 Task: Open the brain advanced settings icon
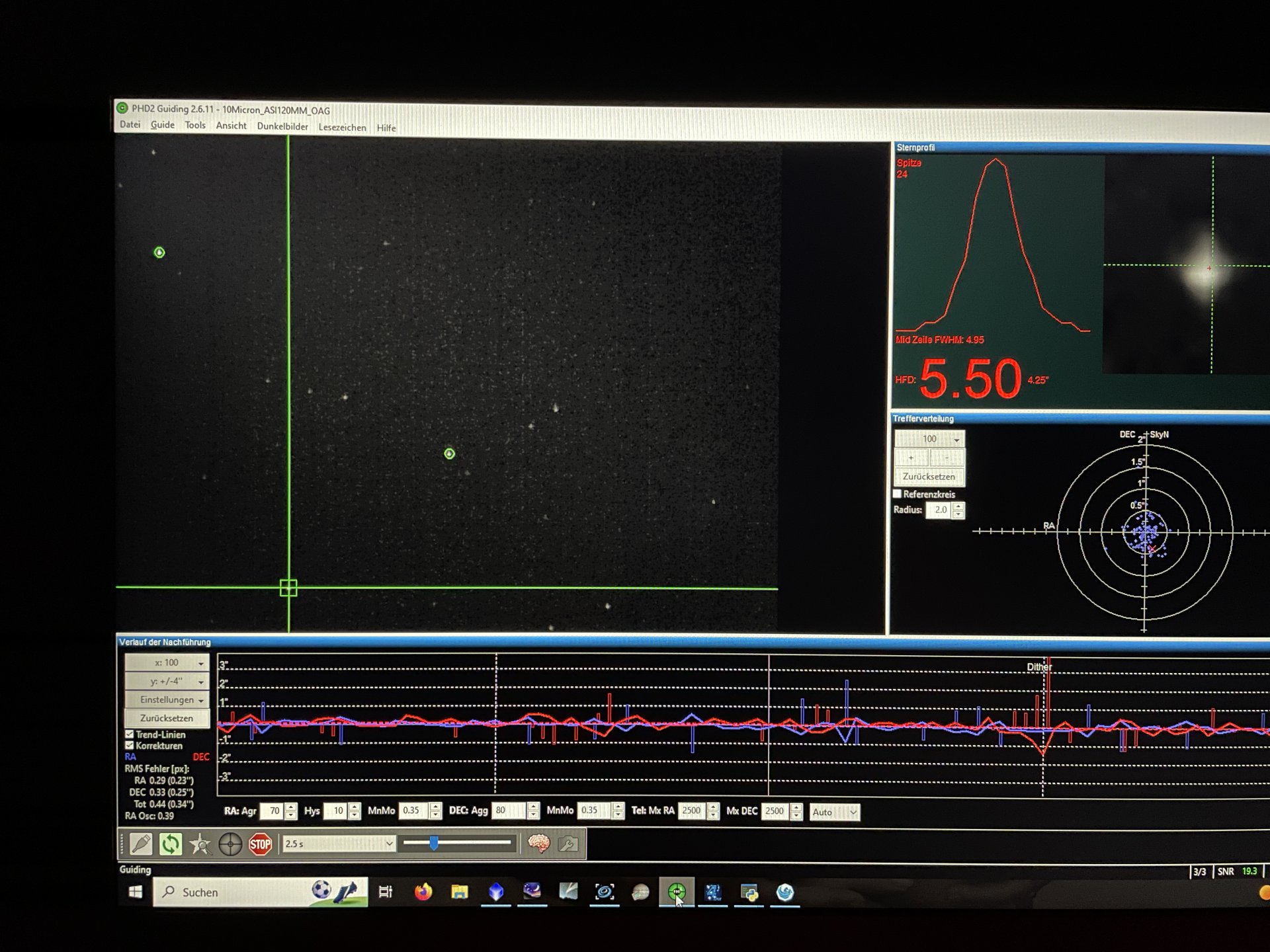pos(538,844)
